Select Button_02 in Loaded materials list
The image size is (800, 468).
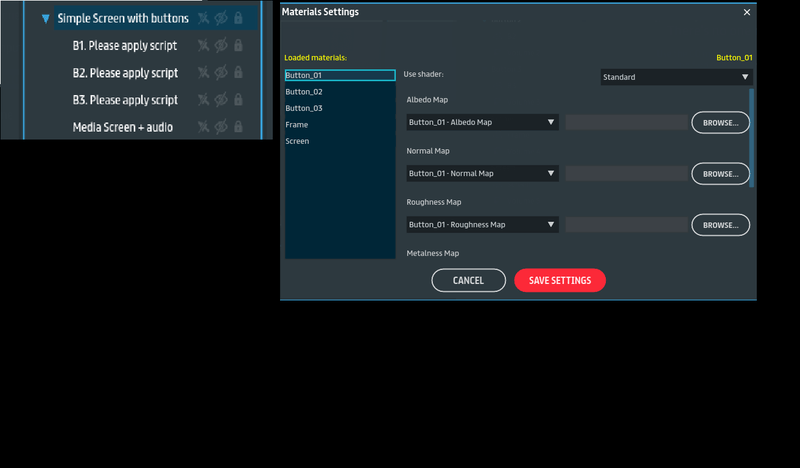[x=304, y=92]
